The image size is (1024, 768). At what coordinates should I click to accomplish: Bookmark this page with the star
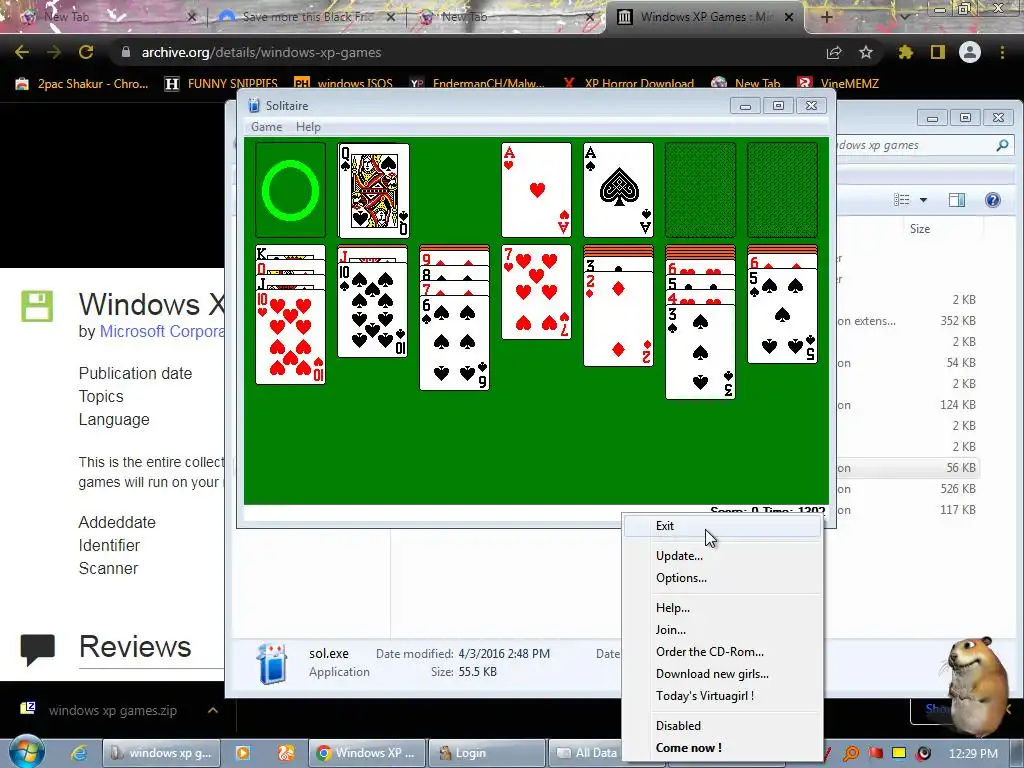tap(866, 52)
